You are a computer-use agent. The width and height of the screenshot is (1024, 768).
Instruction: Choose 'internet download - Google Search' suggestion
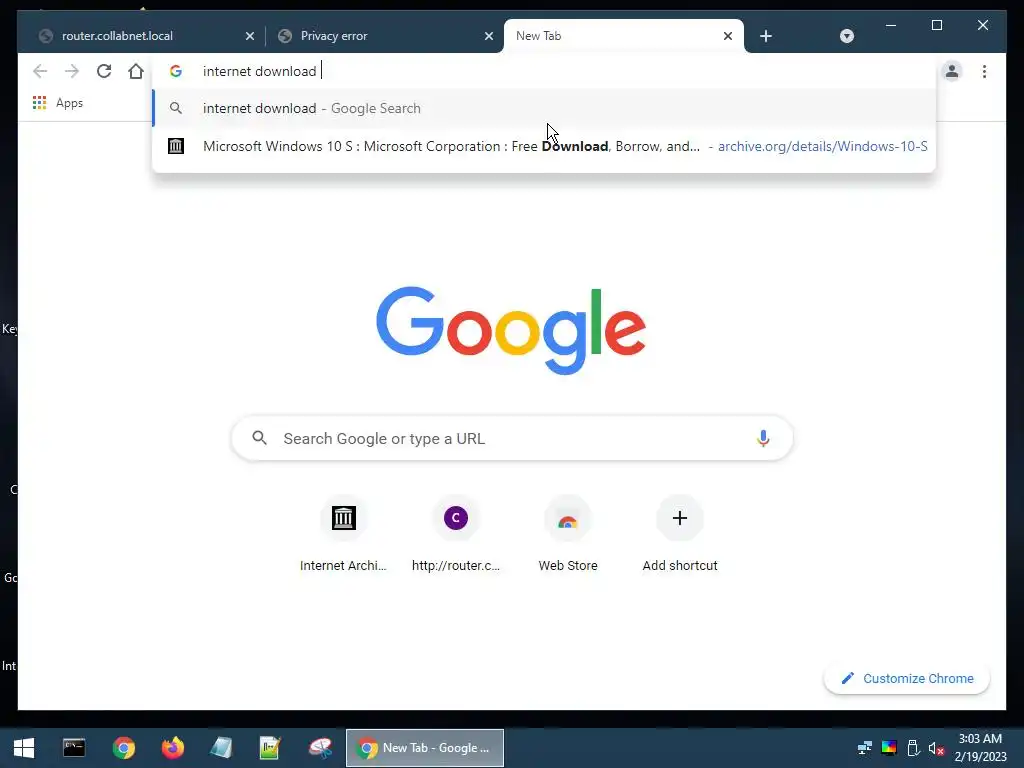[x=543, y=108]
